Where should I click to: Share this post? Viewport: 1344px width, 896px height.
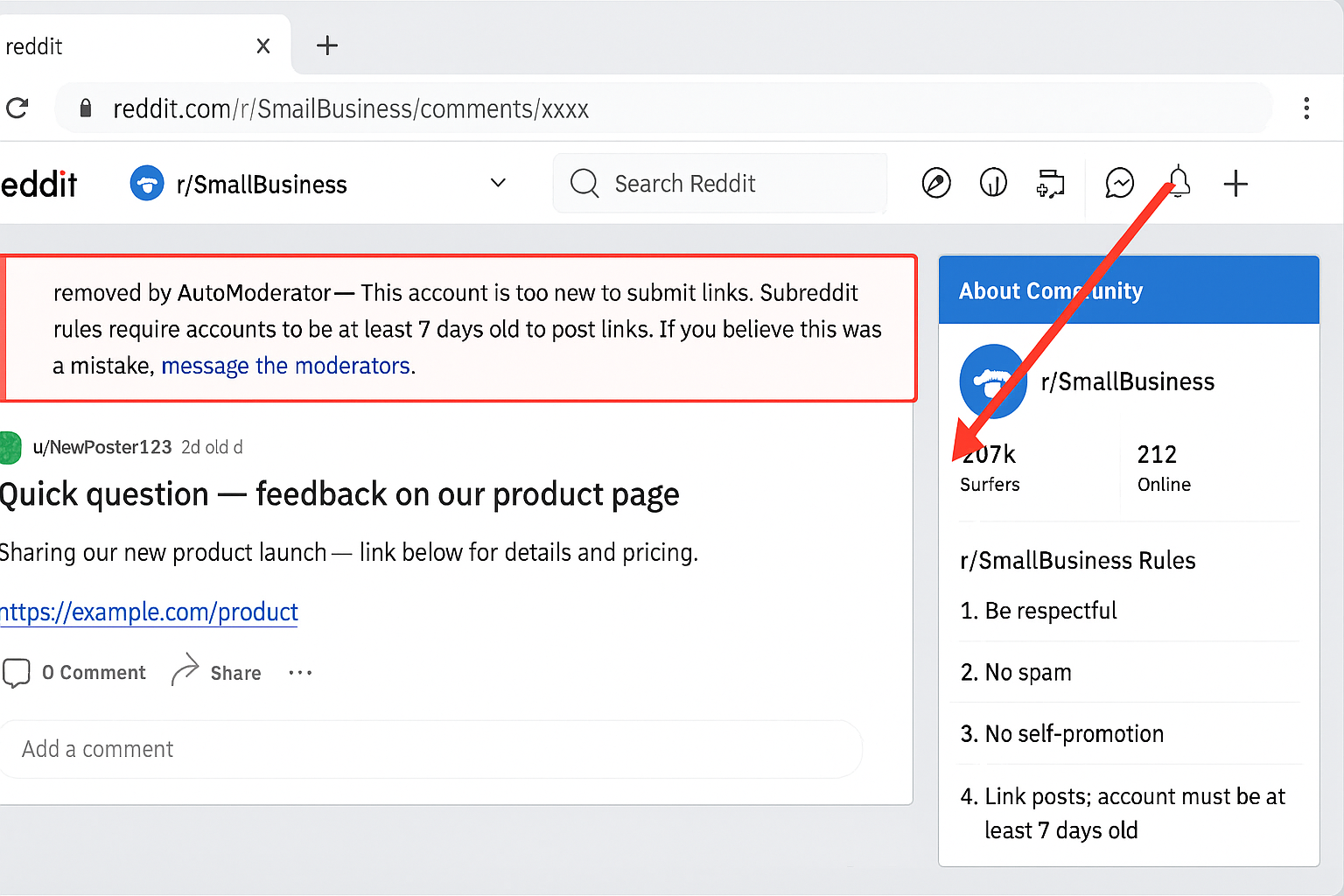click(x=216, y=671)
